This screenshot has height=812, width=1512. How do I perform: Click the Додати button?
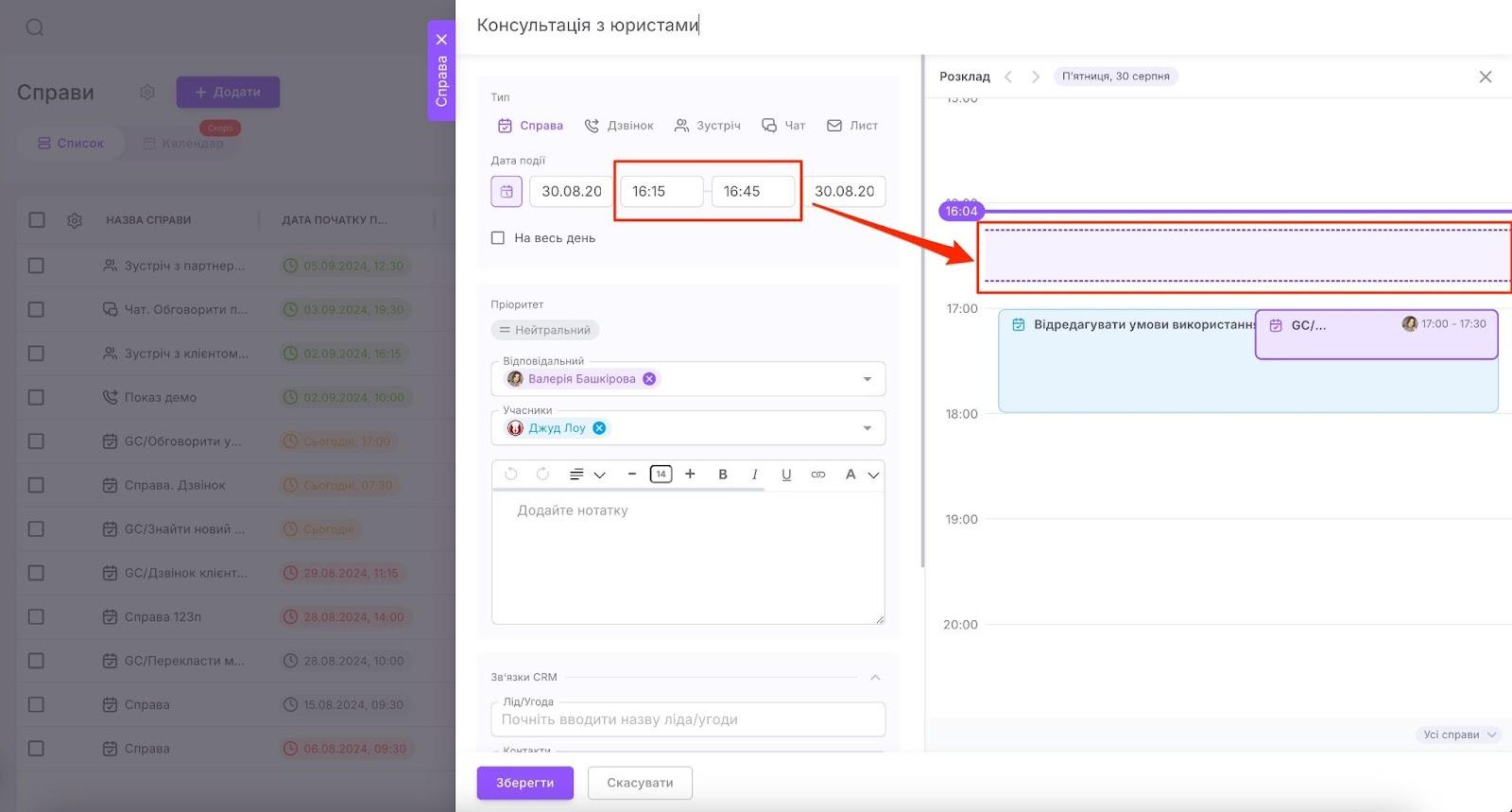point(228,92)
